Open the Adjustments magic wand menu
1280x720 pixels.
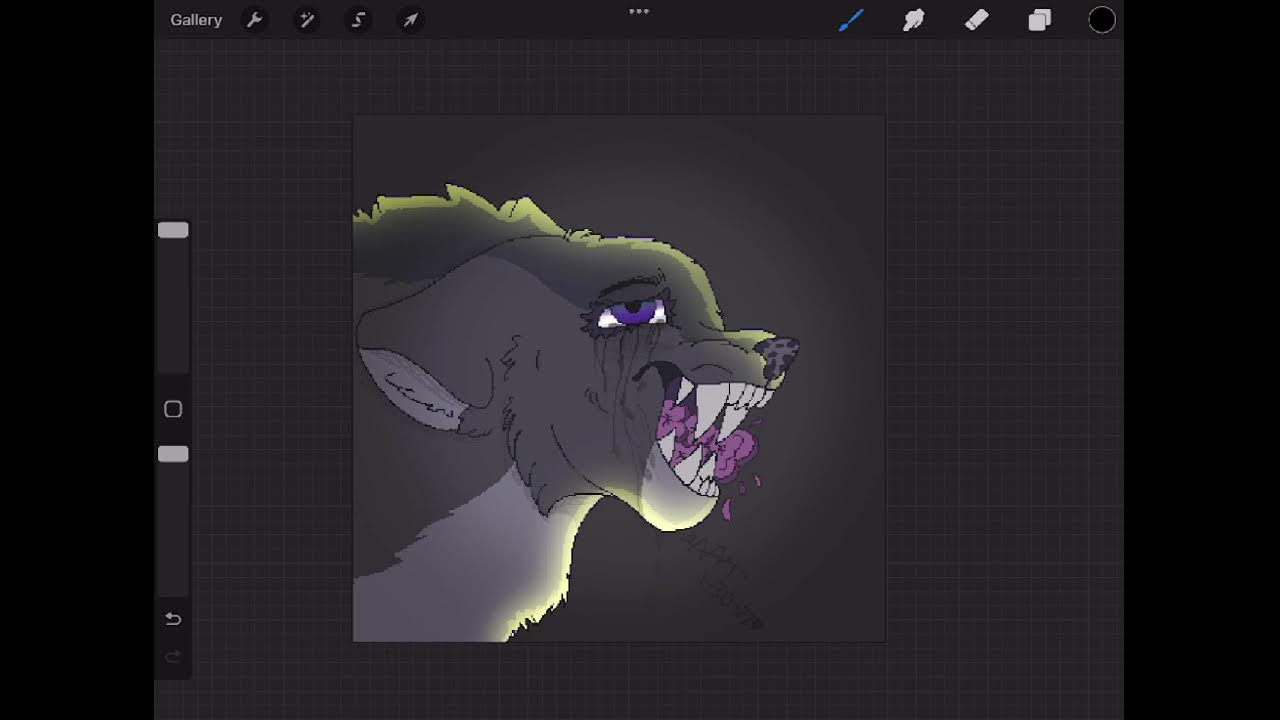[x=306, y=20]
